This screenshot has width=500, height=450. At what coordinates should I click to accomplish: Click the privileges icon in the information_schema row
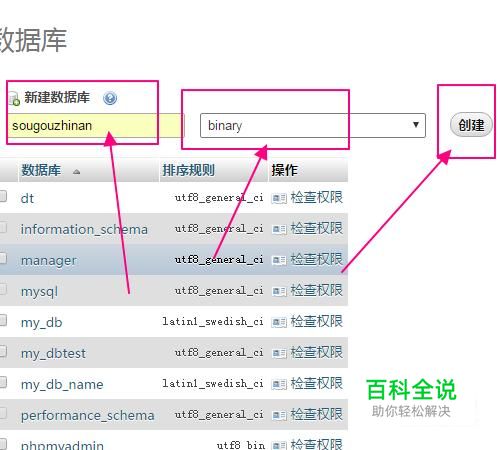[x=279, y=229]
